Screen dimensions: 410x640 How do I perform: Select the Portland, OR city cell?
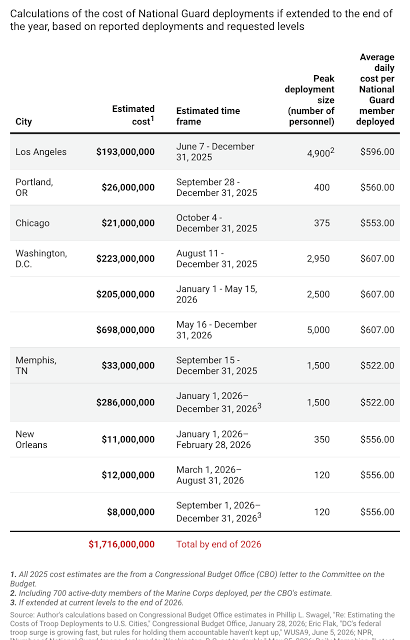34,187
